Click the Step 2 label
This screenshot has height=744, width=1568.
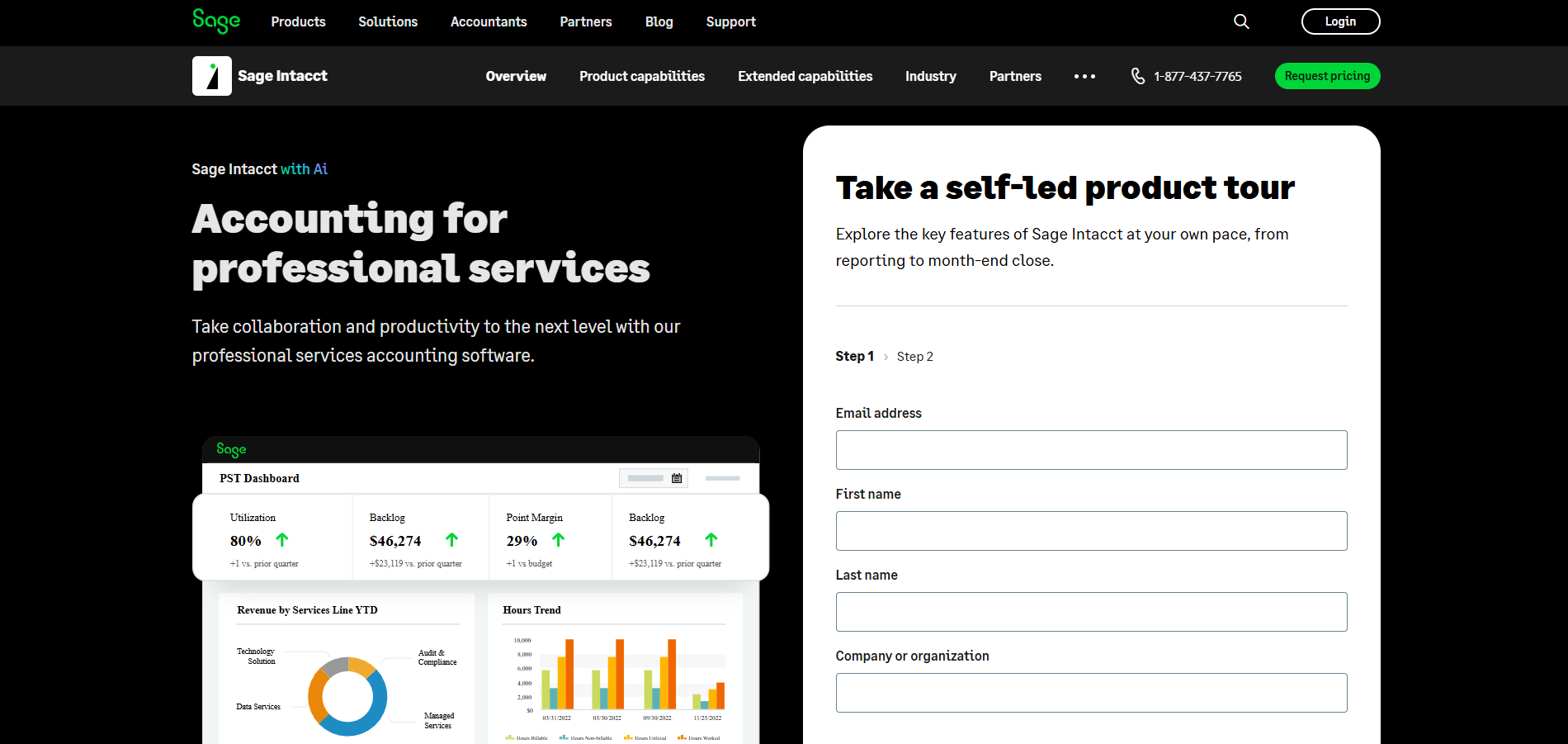(x=914, y=357)
